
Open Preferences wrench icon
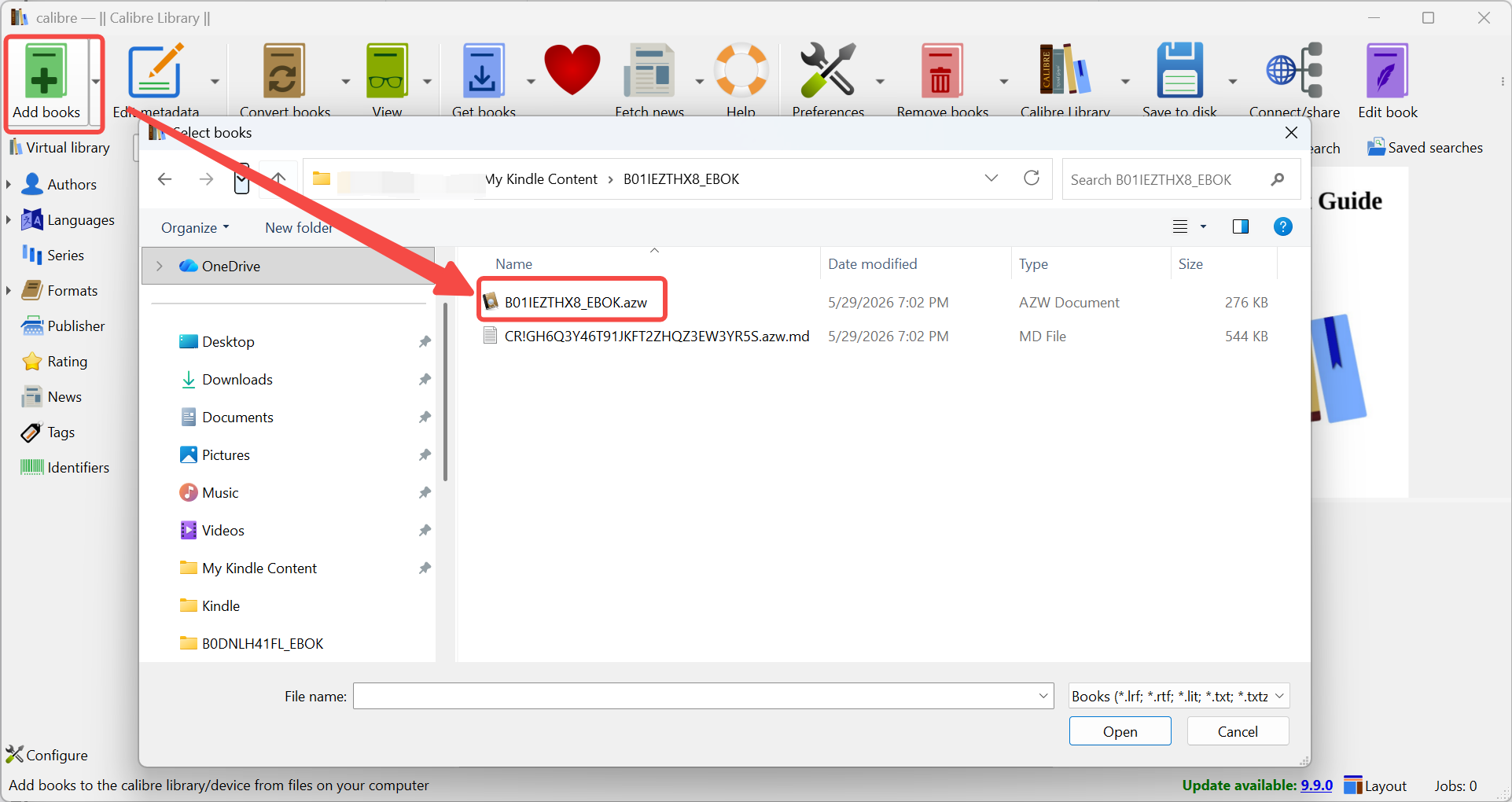[x=827, y=71]
